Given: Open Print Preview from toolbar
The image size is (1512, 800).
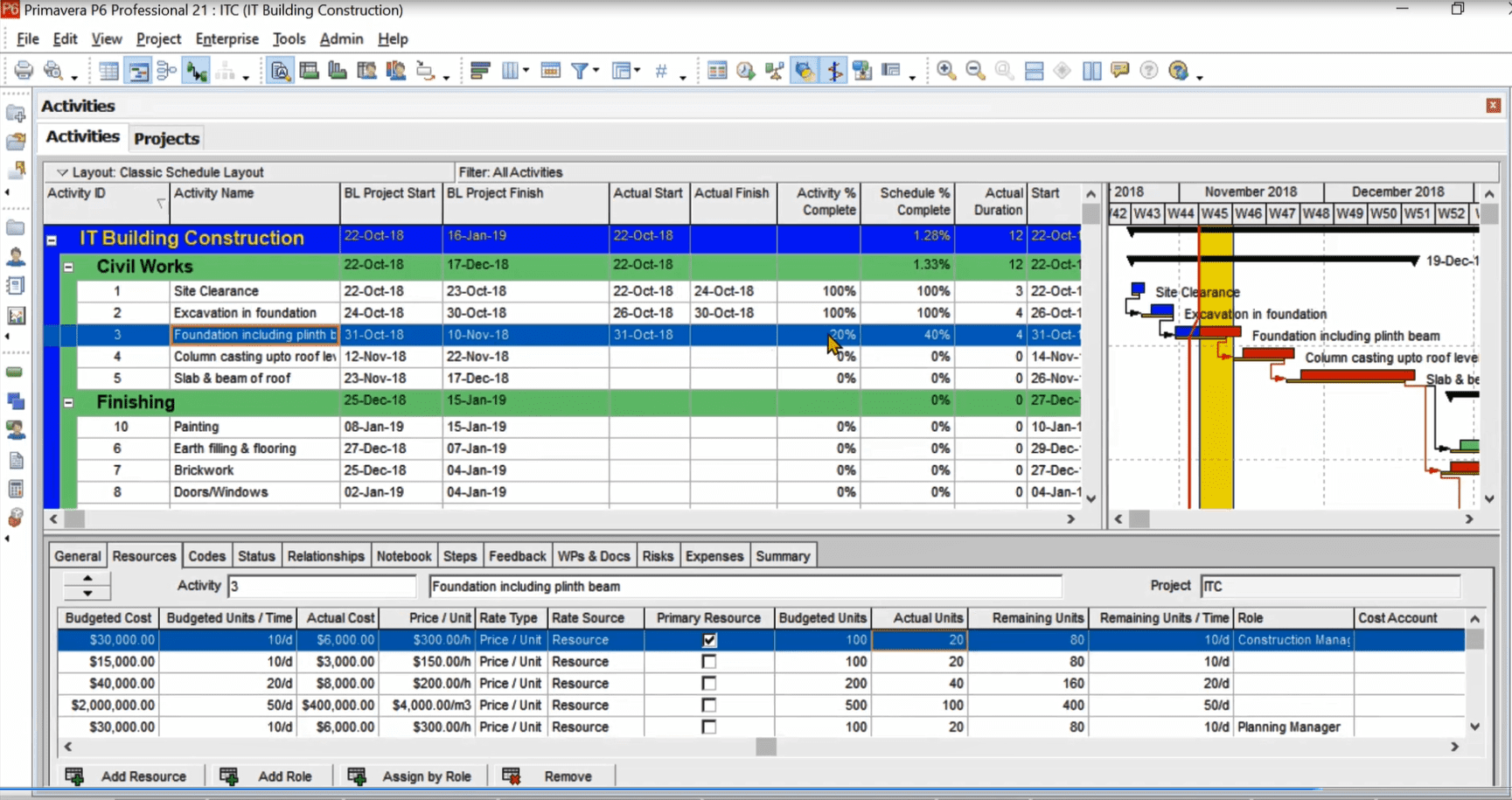Looking at the screenshot, I should click(x=53, y=71).
